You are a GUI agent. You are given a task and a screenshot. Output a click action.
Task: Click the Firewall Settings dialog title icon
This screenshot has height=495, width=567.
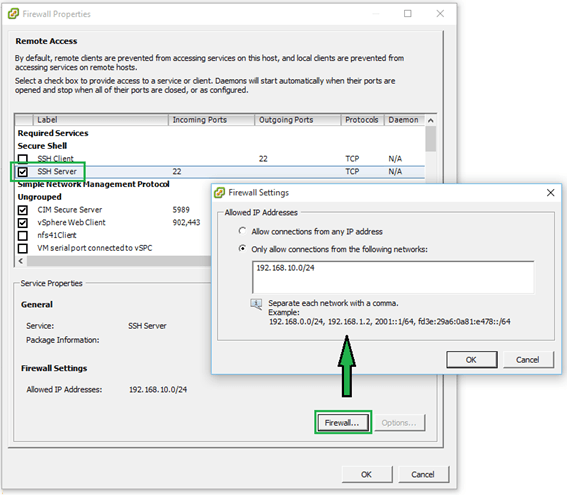tap(219, 193)
